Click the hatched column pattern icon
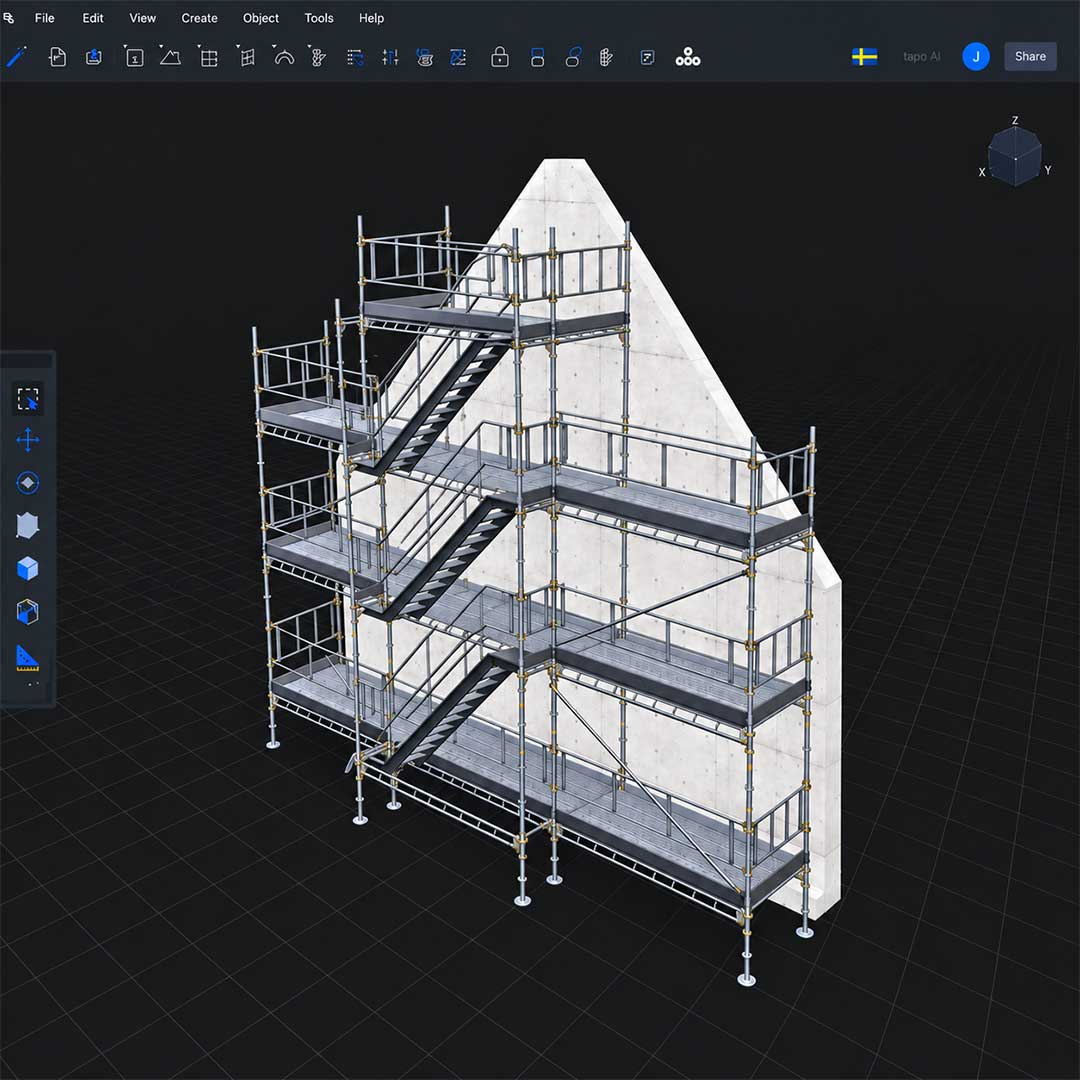The image size is (1080, 1080). click(606, 58)
